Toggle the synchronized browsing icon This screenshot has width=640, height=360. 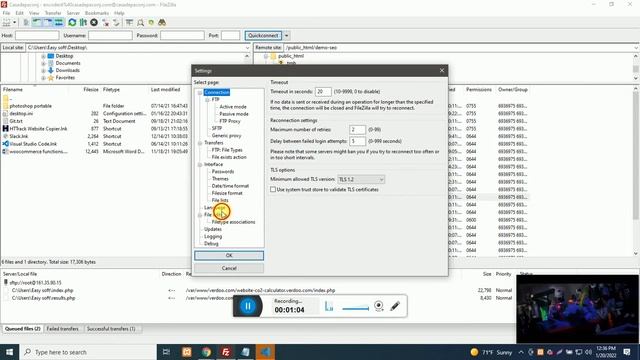(151, 22)
